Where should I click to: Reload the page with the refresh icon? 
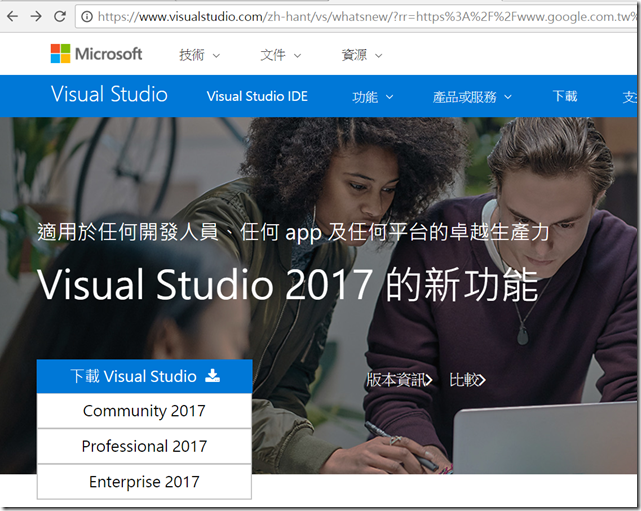60,16
